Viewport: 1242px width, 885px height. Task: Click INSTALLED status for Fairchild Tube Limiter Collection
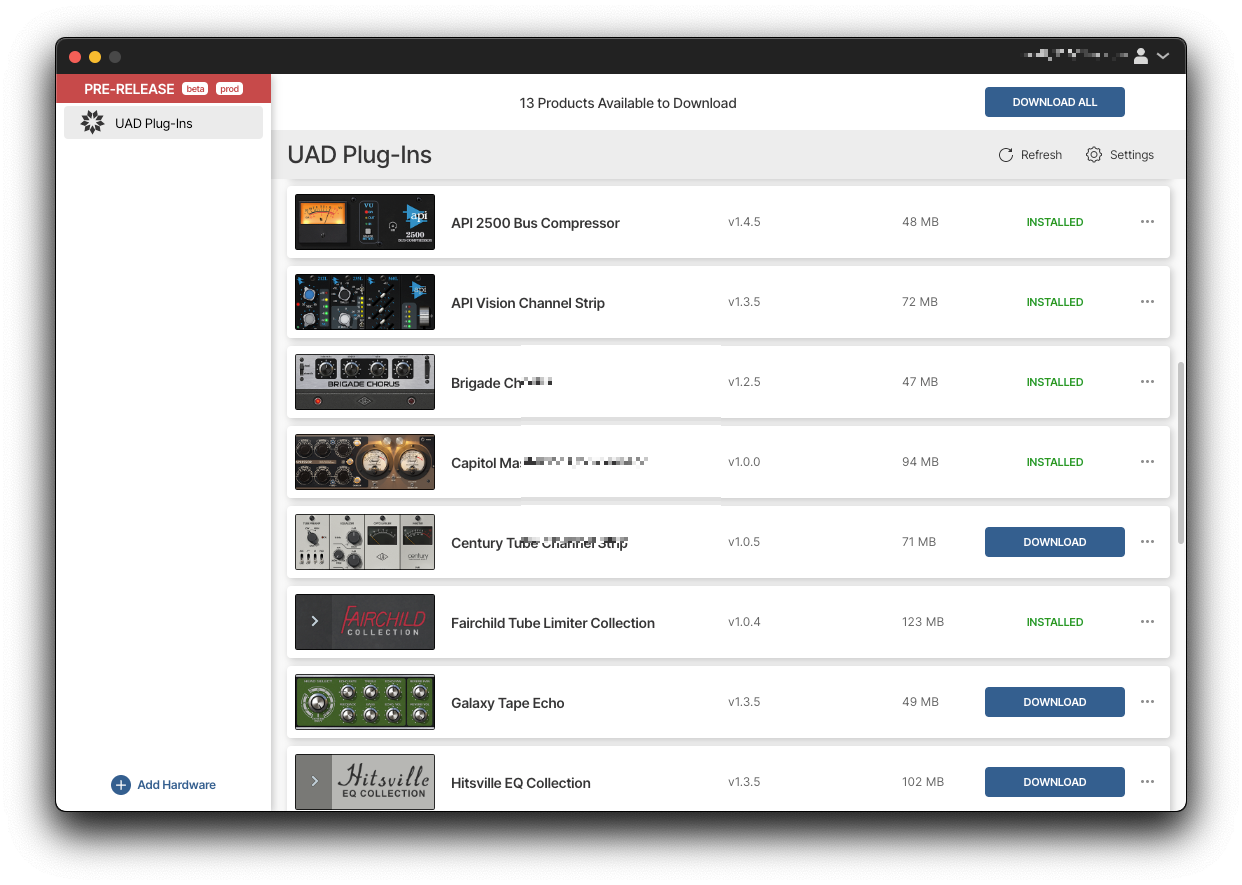click(x=1055, y=622)
